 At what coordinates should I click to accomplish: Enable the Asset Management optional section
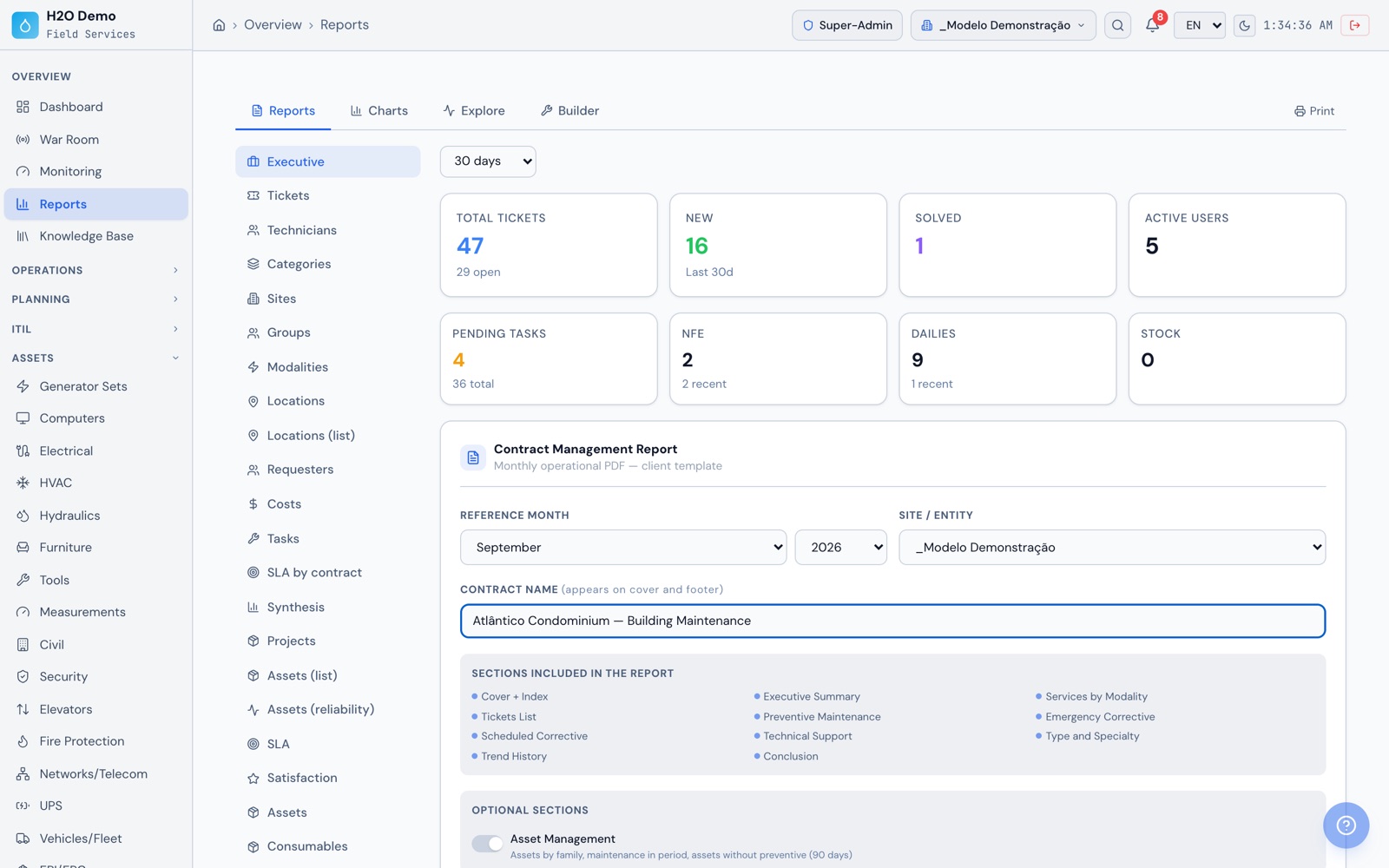click(487, 844)
